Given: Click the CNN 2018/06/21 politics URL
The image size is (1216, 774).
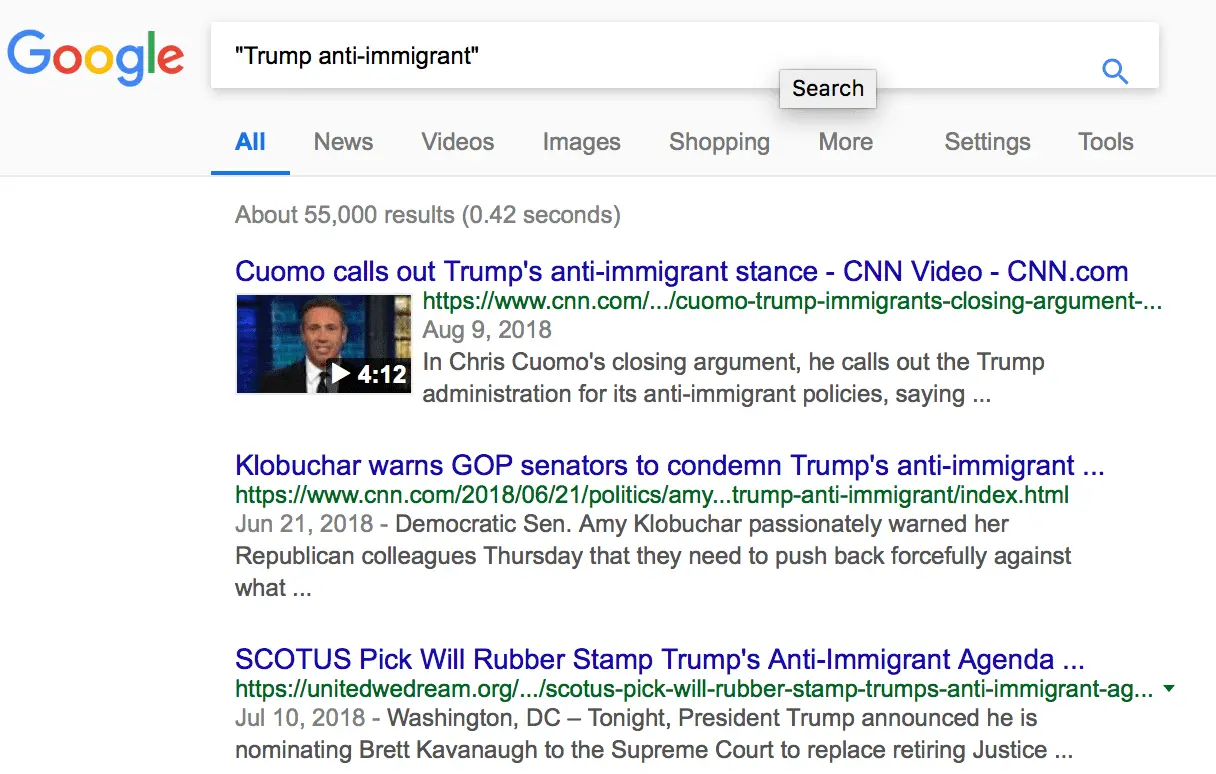Looking at the screenshot, I should pyautogui.click(x=652, y=495).
